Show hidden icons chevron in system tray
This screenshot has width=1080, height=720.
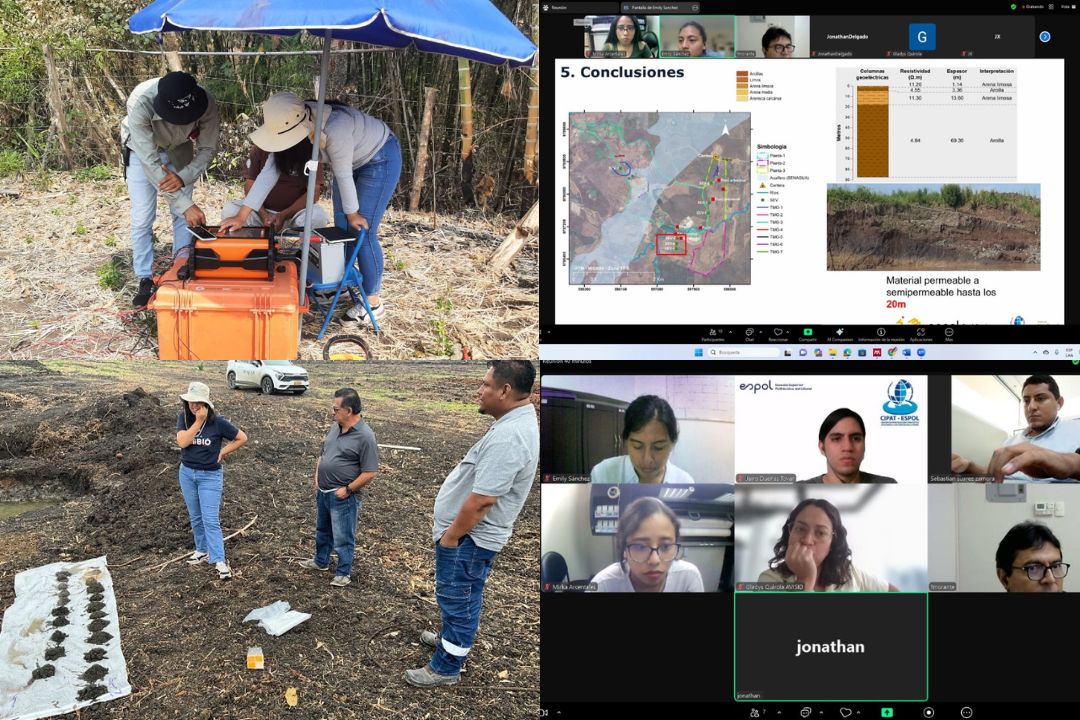pyautogui.click(x=1035, y=353)
